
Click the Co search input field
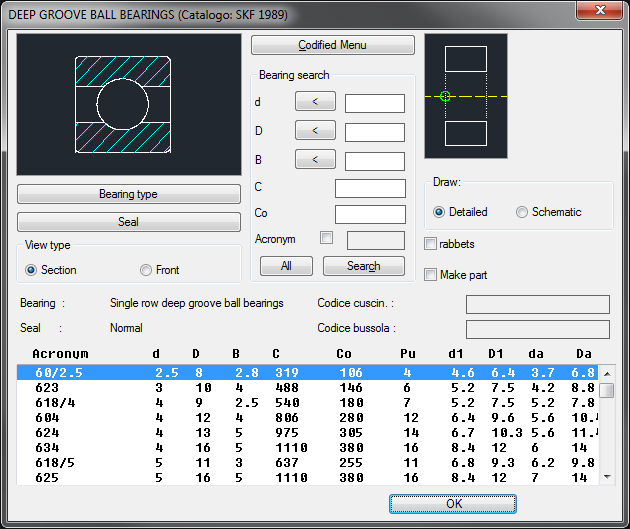coord(370,214)
